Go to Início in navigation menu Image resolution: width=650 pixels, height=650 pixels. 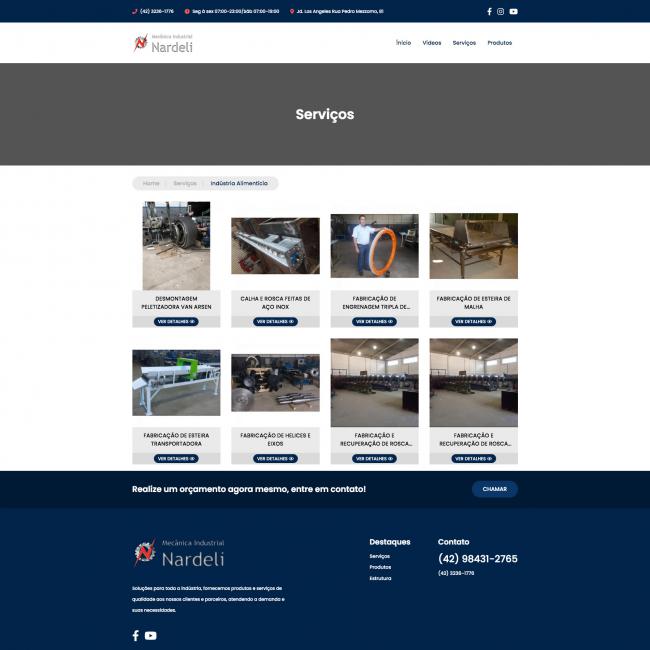pyautogui.click(x=403, y=43)
